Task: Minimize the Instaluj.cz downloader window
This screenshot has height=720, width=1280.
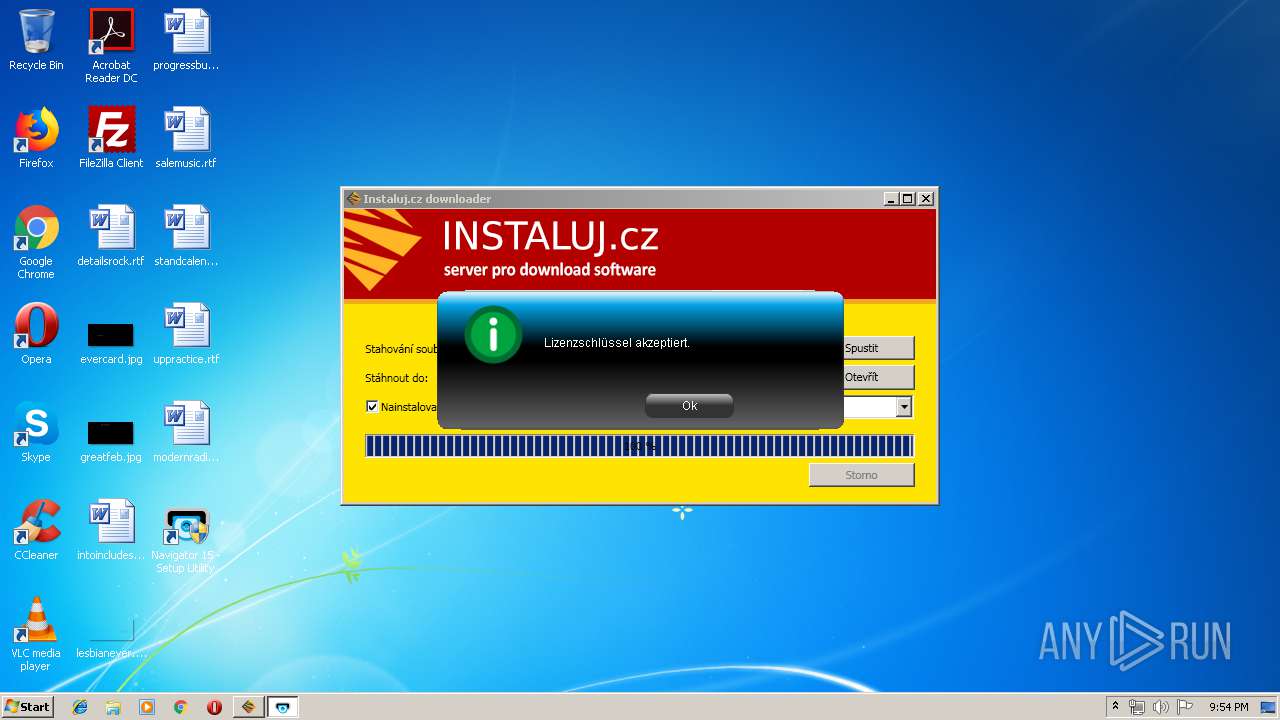Action: 891,199
